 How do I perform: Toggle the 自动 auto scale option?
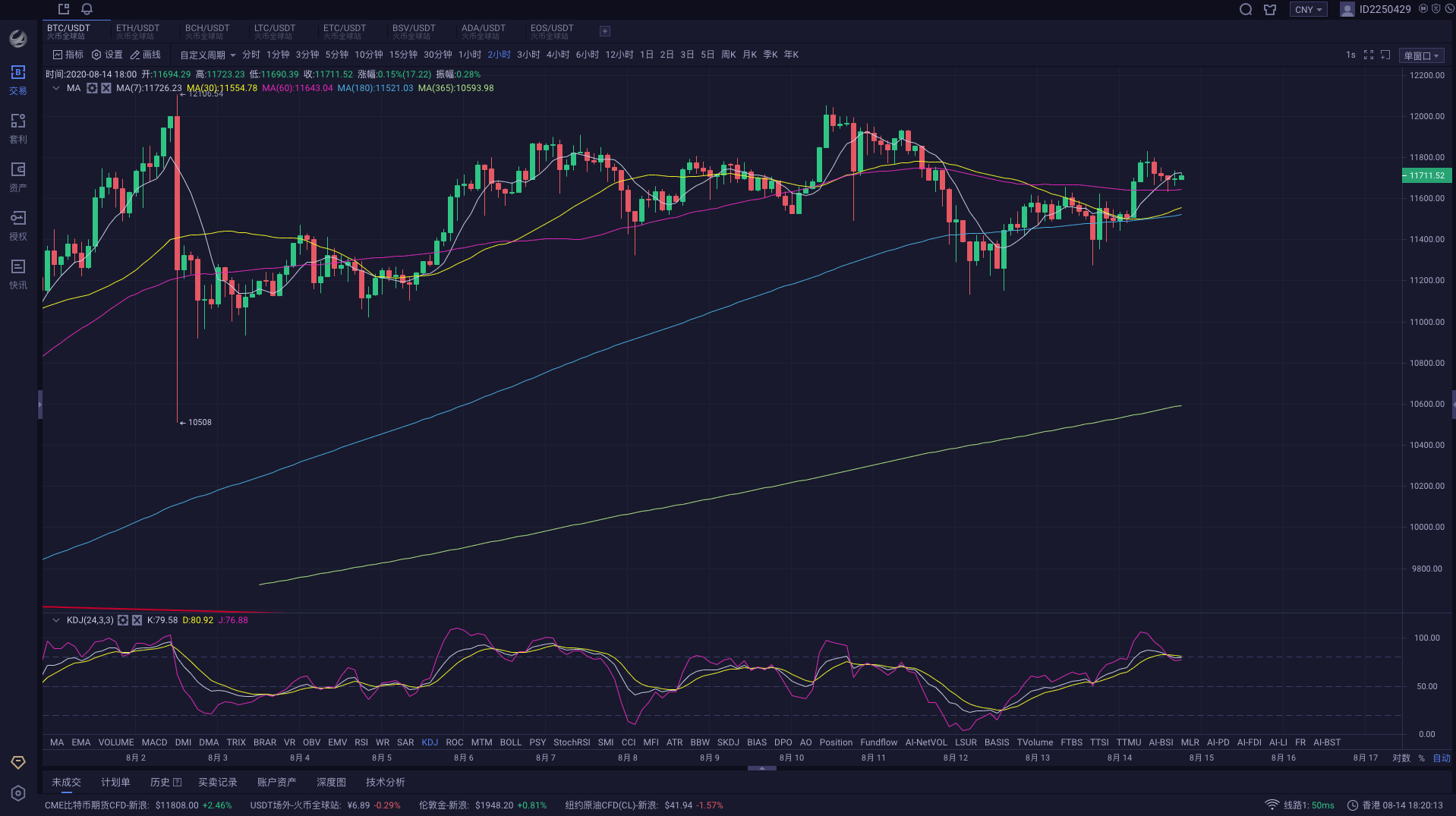coord(1440,757)
